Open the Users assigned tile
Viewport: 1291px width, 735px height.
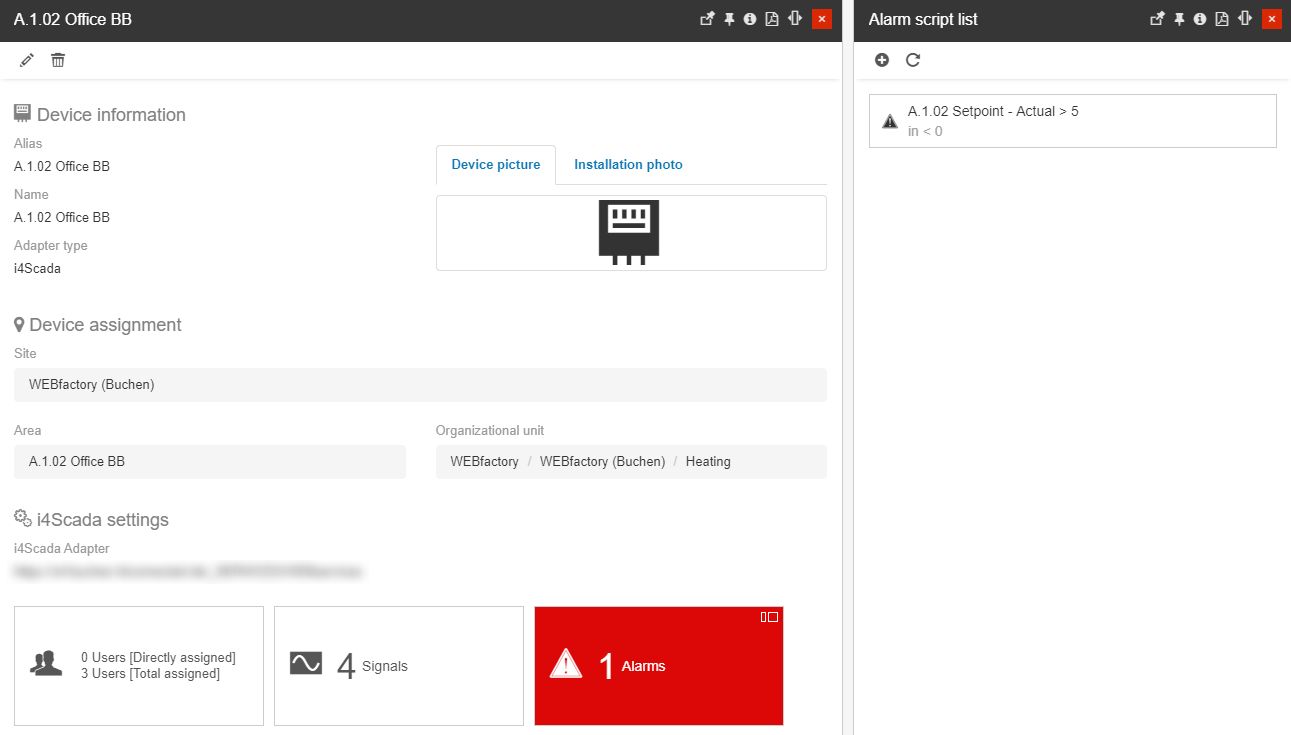(x=139, y=666)
